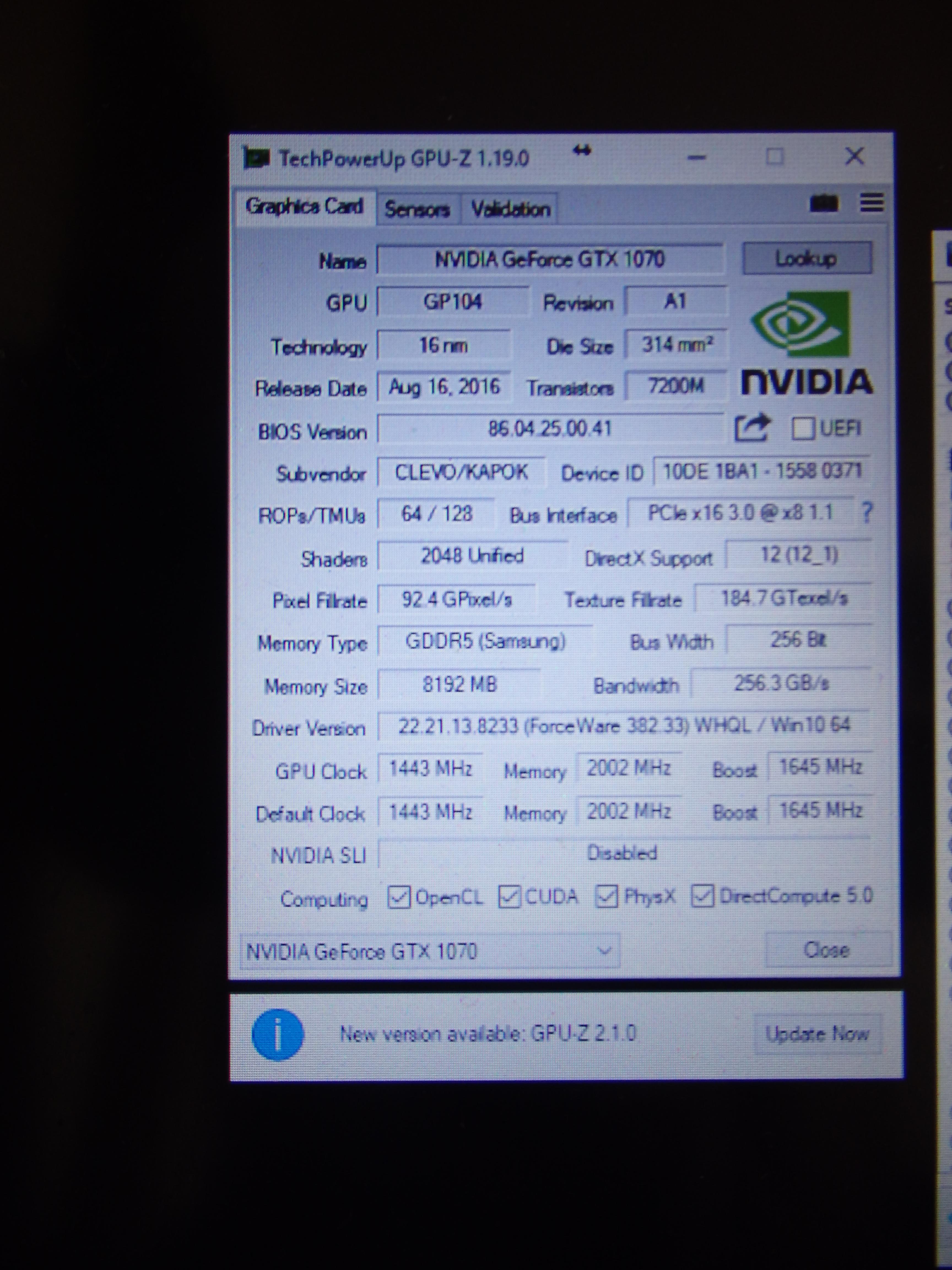952x1270 pixels.
Task: Close GPU-Z with the title bar X
Action: click(x=855, y=156)
